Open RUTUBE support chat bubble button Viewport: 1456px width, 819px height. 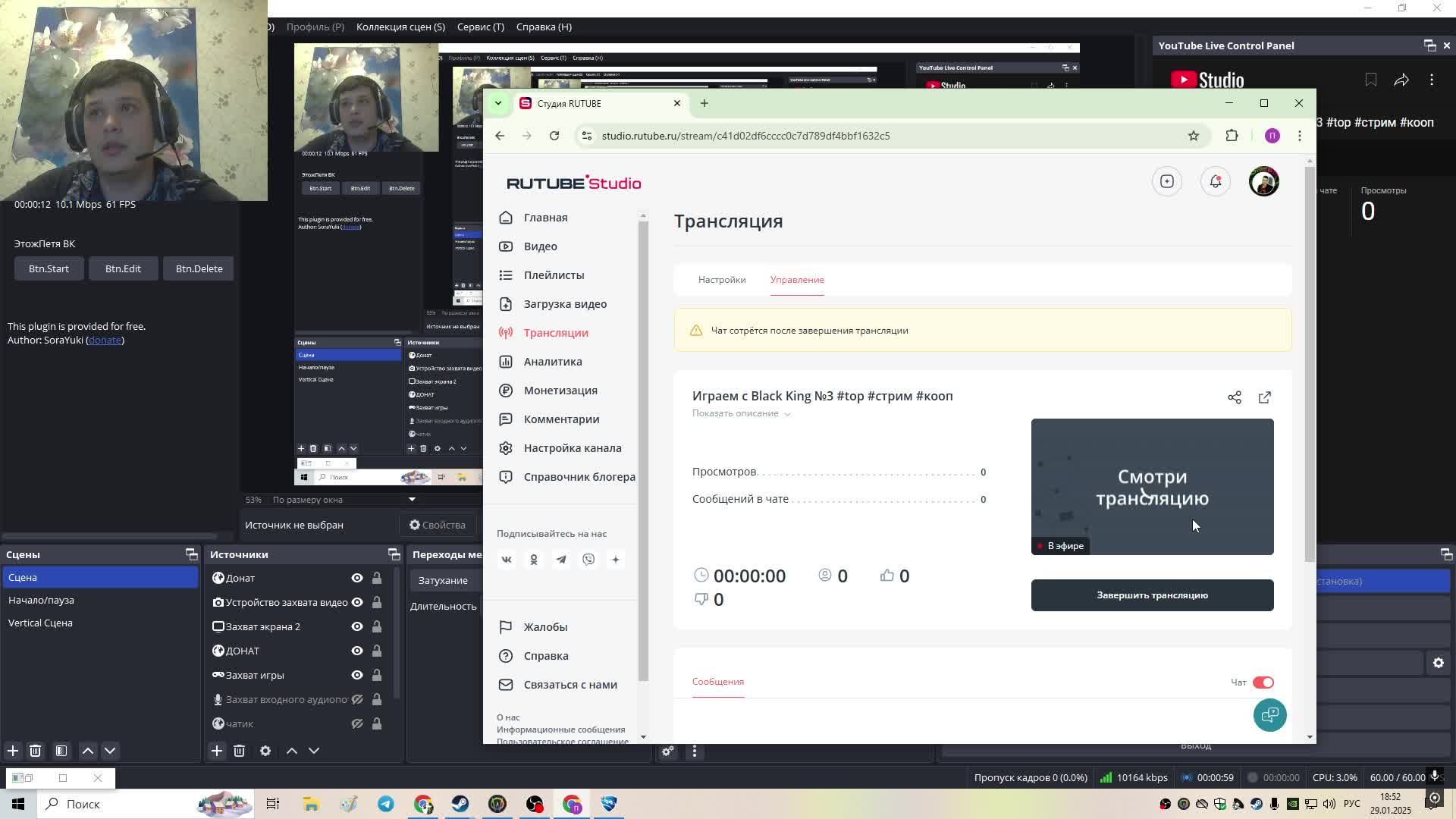(1269, 715)
